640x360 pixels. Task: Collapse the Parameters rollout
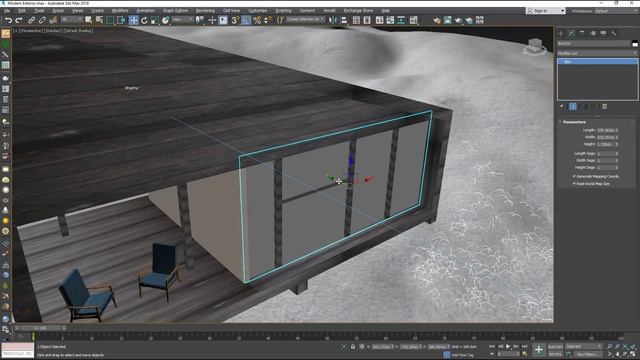(x=574, y=122)
